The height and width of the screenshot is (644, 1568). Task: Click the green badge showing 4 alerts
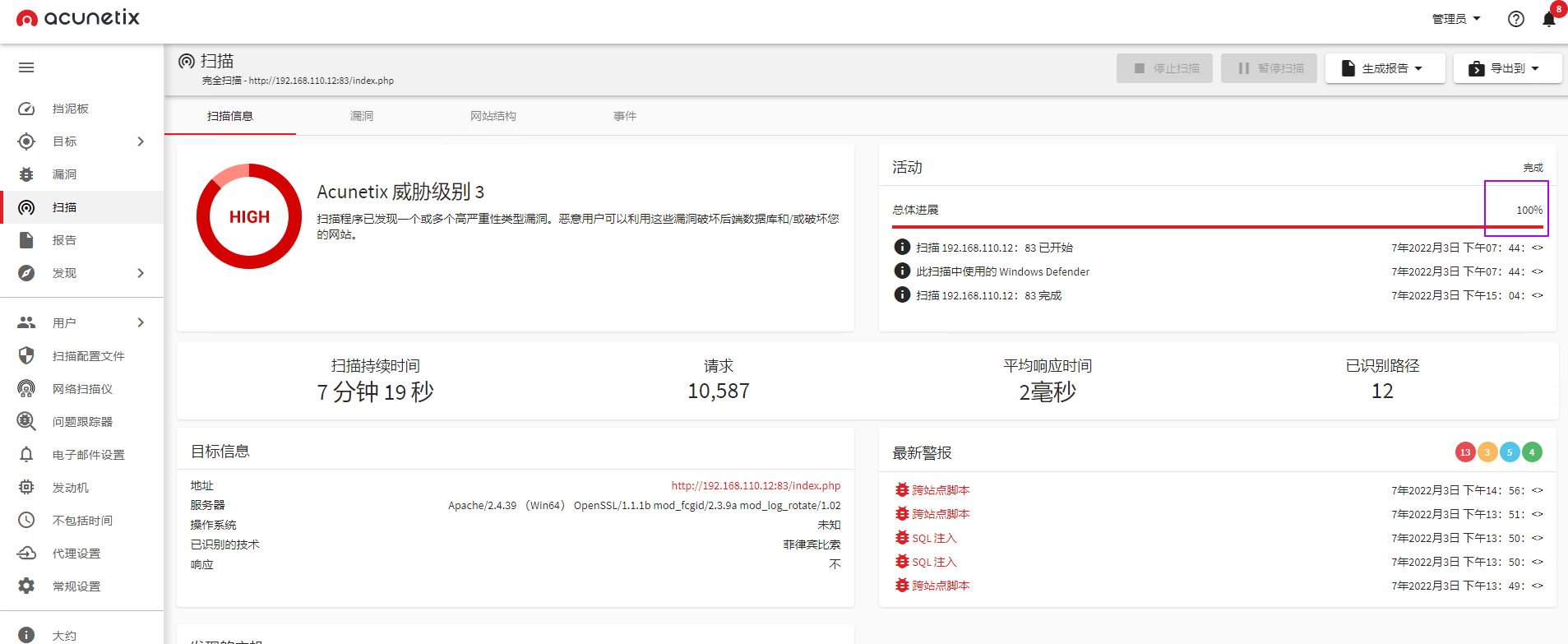click(x=1532, y=452)
